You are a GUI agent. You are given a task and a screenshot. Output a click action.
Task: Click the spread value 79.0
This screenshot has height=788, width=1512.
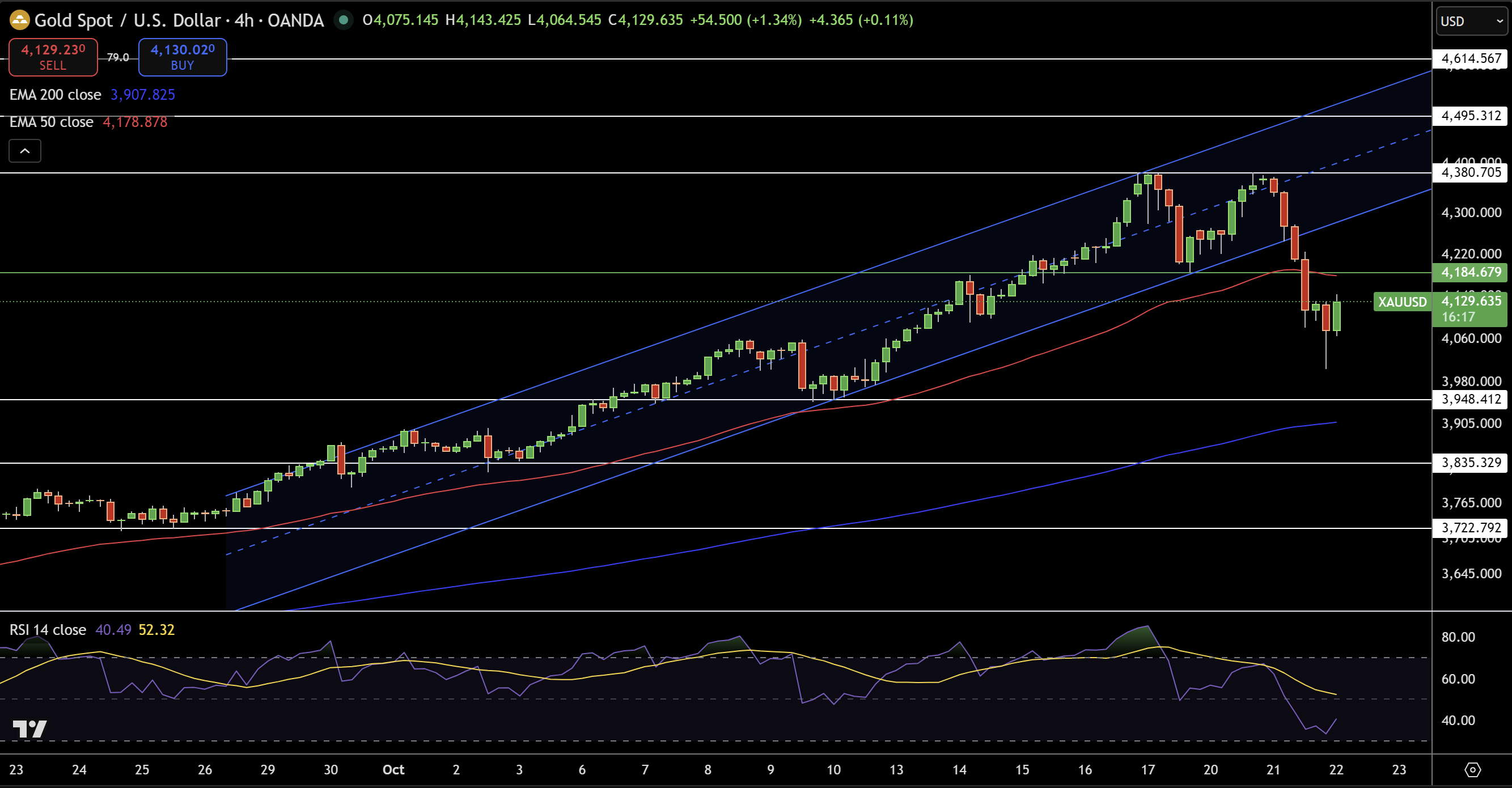pos(117,57)
